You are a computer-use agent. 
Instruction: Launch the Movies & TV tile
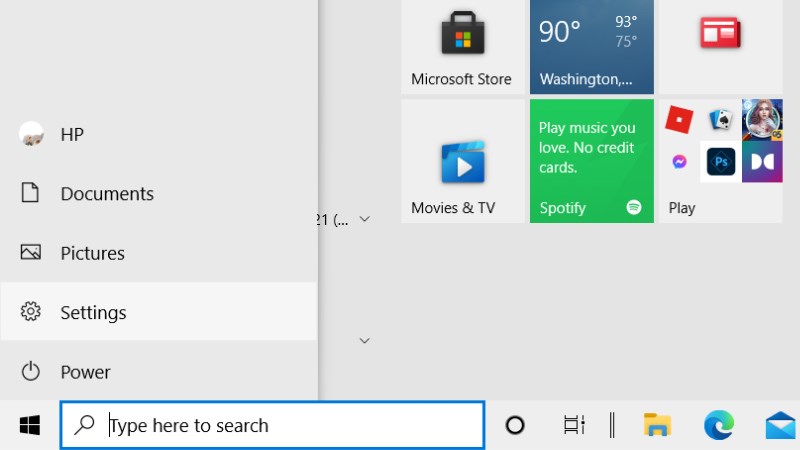[x=463, y=161]
